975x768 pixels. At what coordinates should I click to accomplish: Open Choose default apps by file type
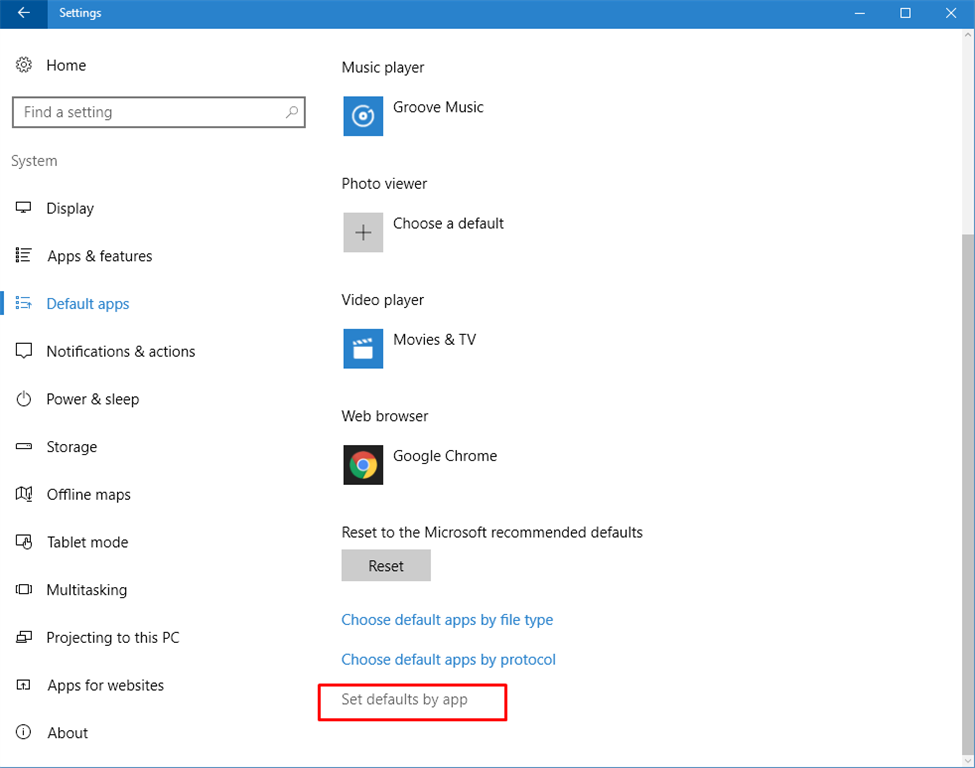click(x=447, y=620)
